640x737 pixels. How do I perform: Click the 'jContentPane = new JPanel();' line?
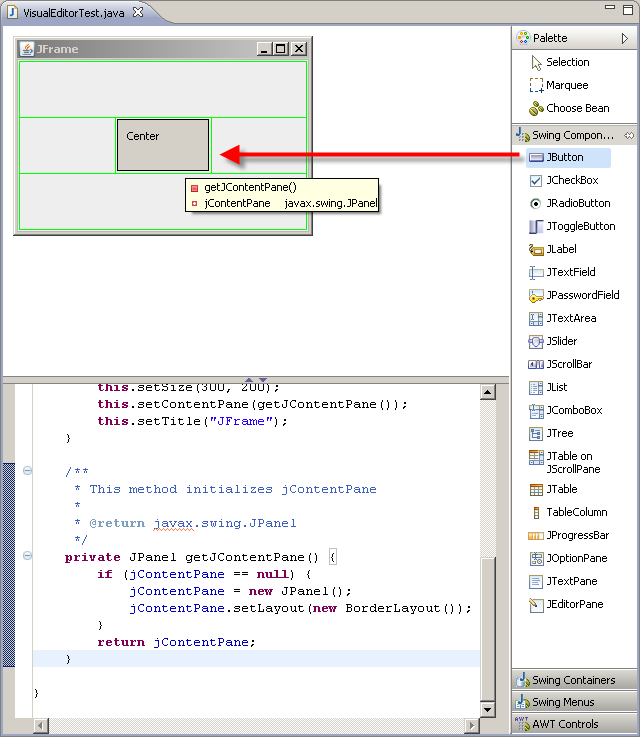click(x=240, y=591)
